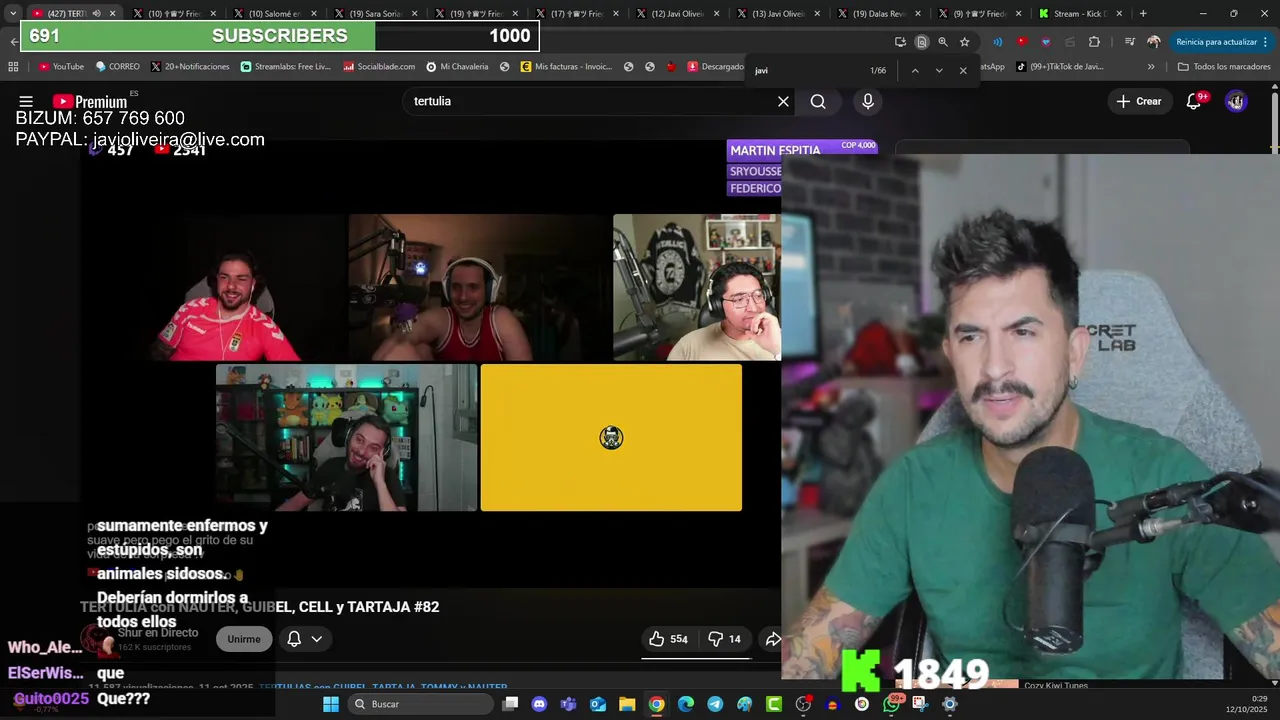Switch to the (12) Javi Oliveira tab

(677, 14)
